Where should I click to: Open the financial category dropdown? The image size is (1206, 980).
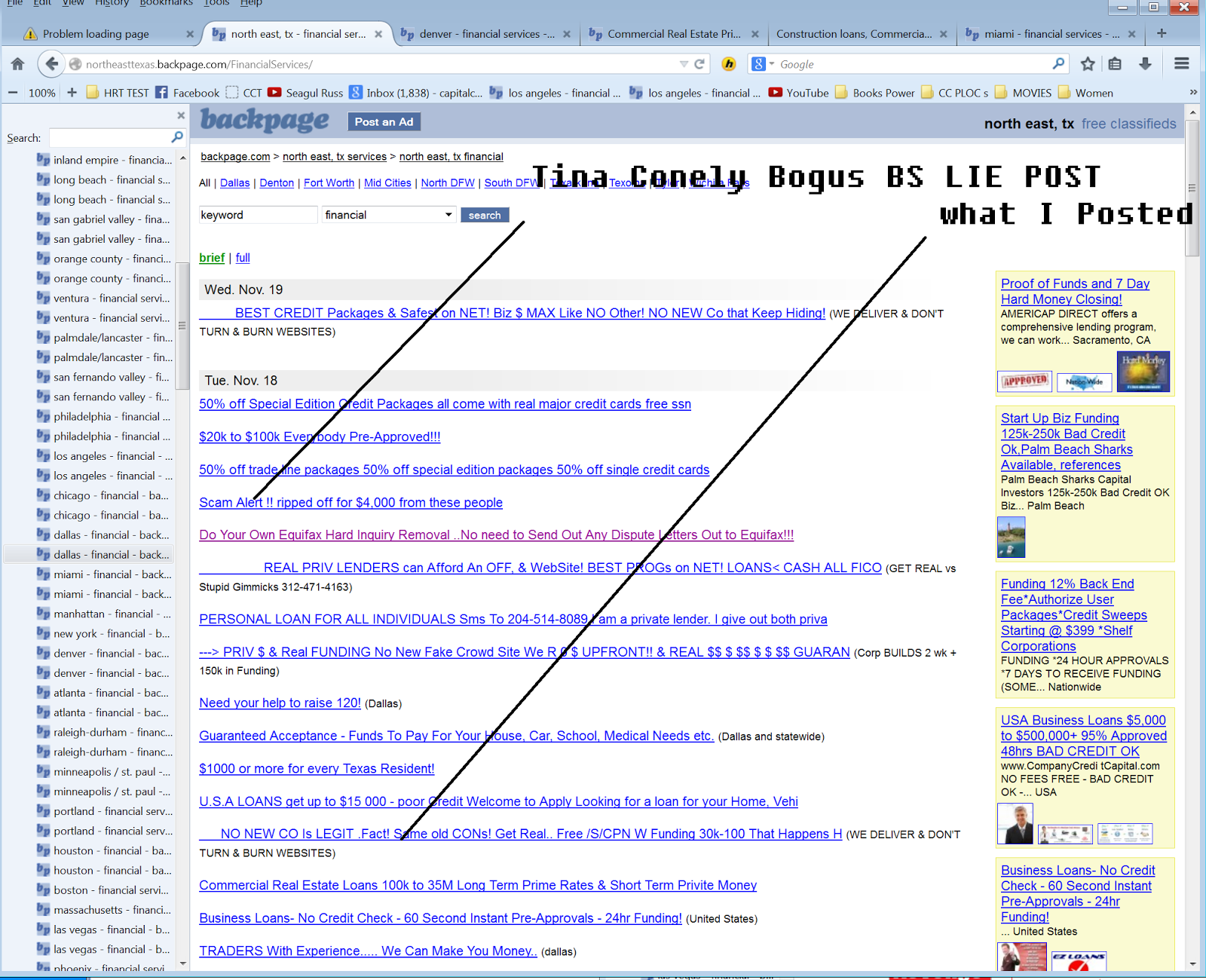[389, 215]
